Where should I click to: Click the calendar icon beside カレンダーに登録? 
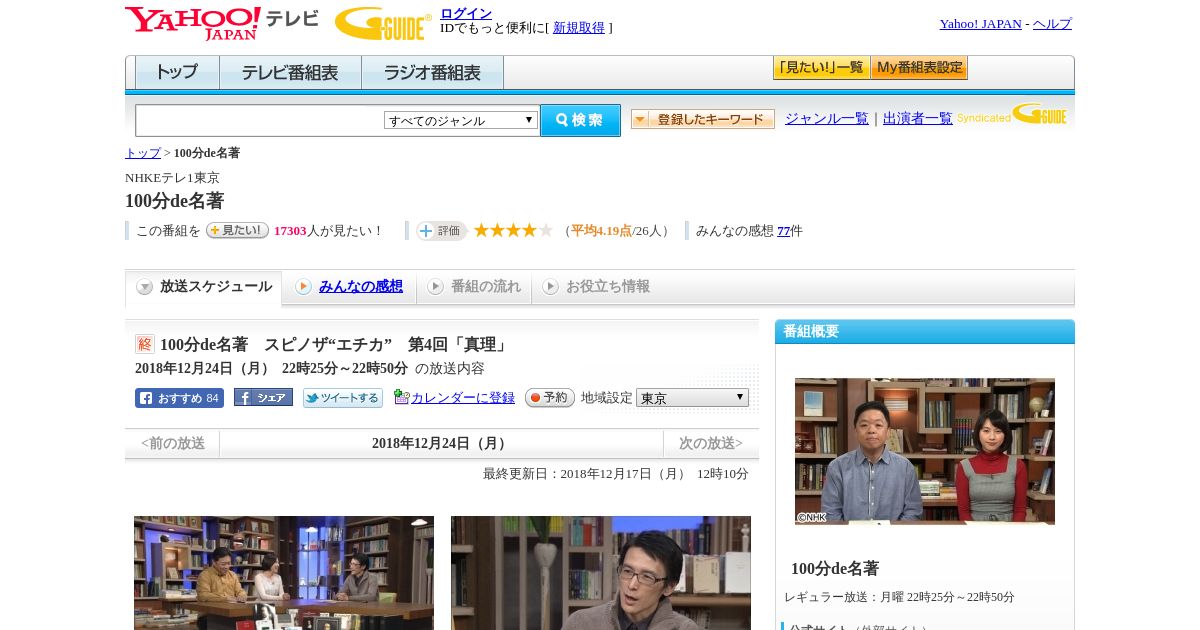pyautogui.click(x=401, y=396)
